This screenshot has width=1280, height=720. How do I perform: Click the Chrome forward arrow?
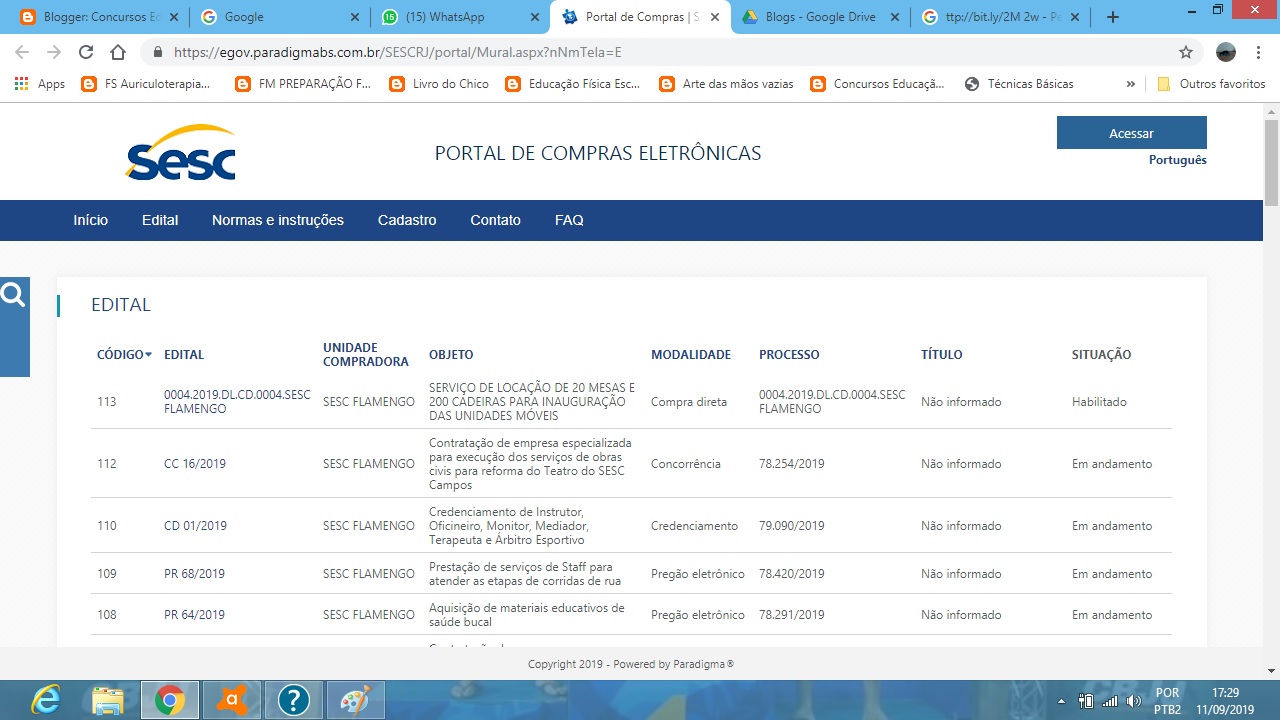(x=54, y=52)
